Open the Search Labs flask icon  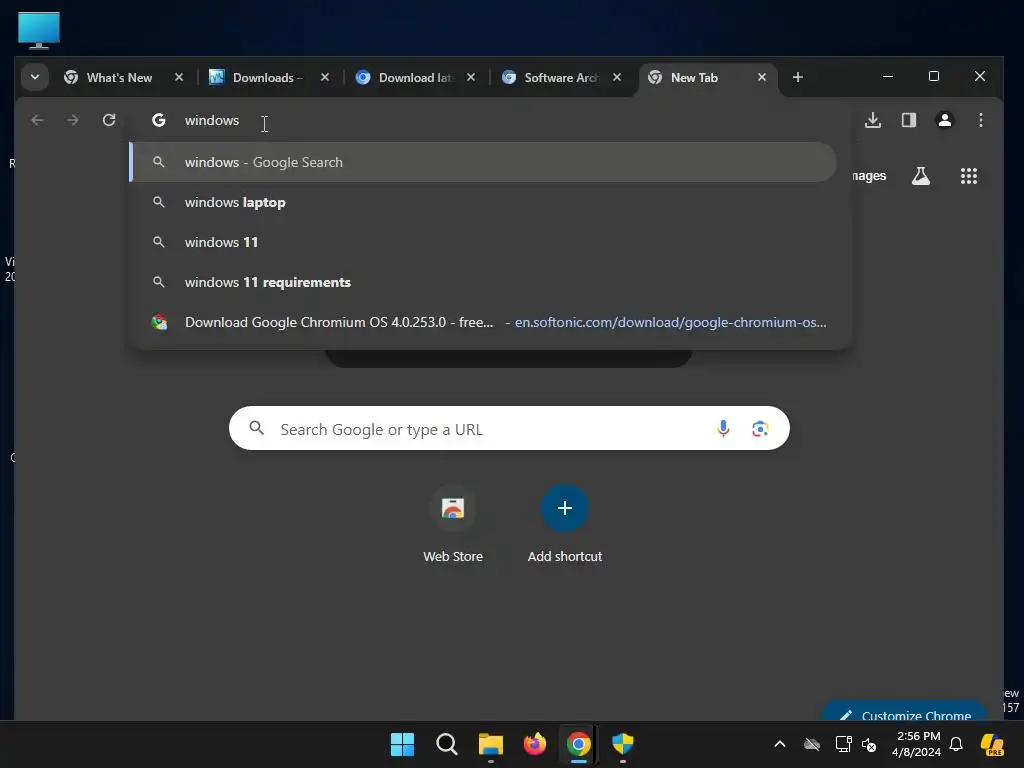[921, 176]
